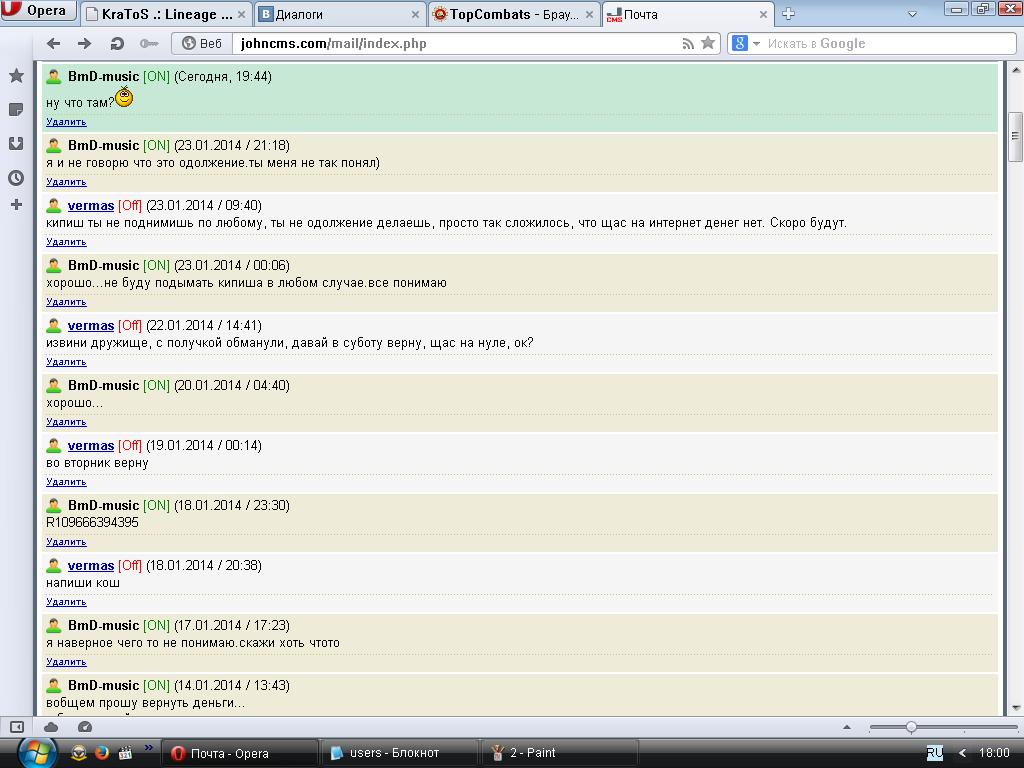Open Notes icon in sidebar
1024x768 pixels.
pyautogui.click(x=16, y=109)
